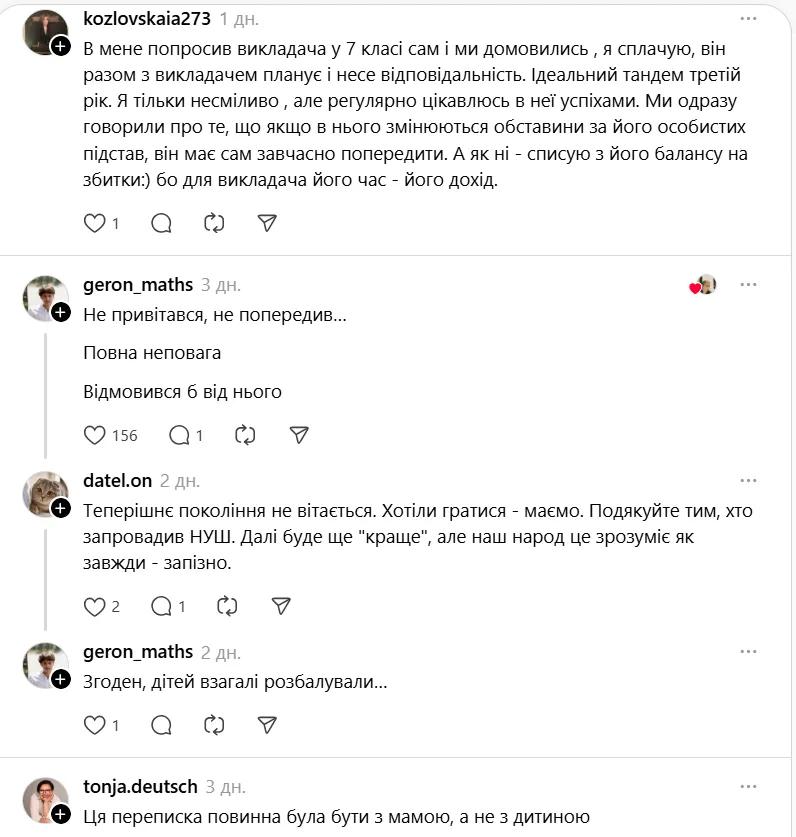The width and height of the screenshot is (796, 837).
Task: Repost datel.on's comment
Action: (228, 606)
